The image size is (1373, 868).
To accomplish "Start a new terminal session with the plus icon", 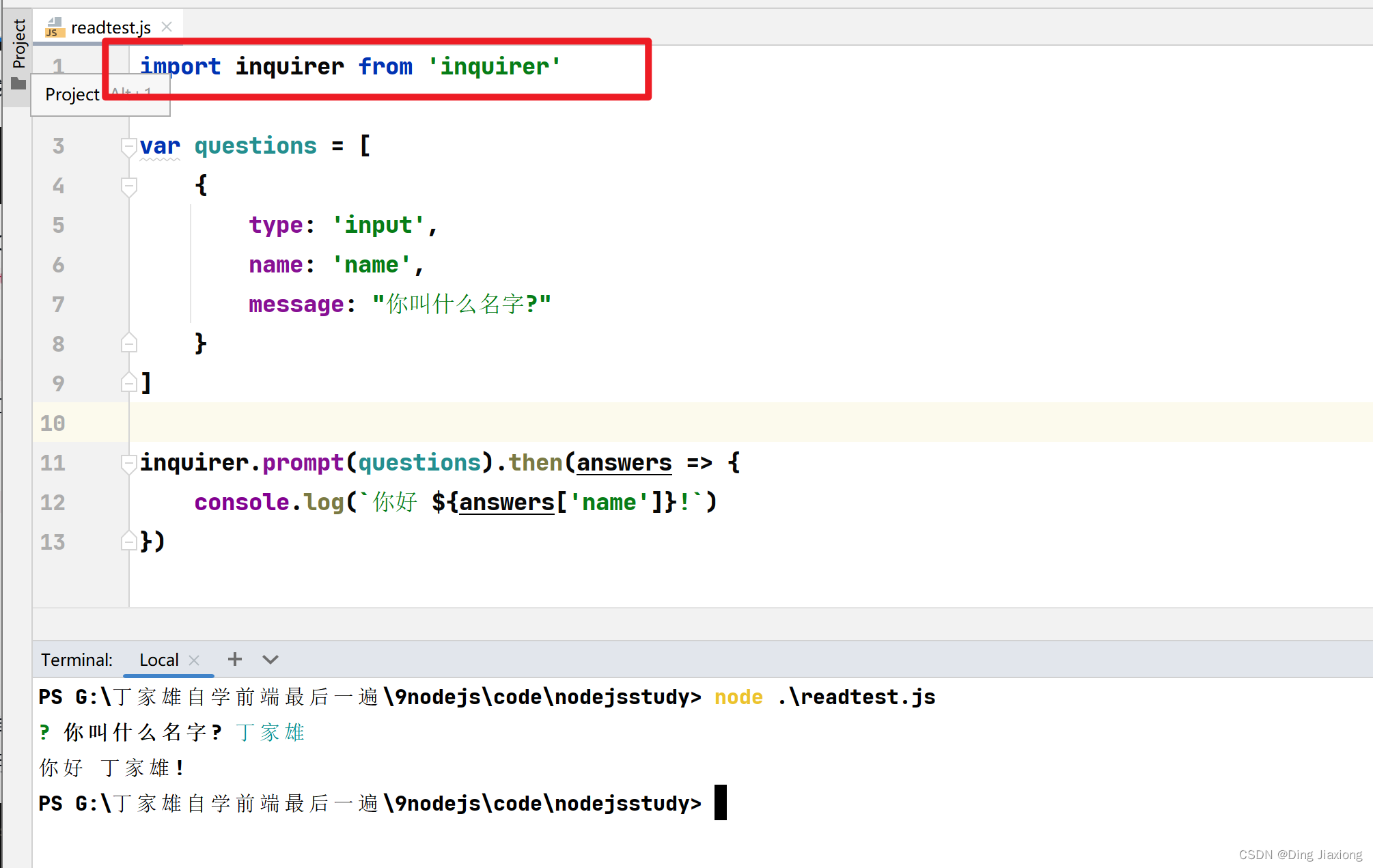I will [234, 659].
